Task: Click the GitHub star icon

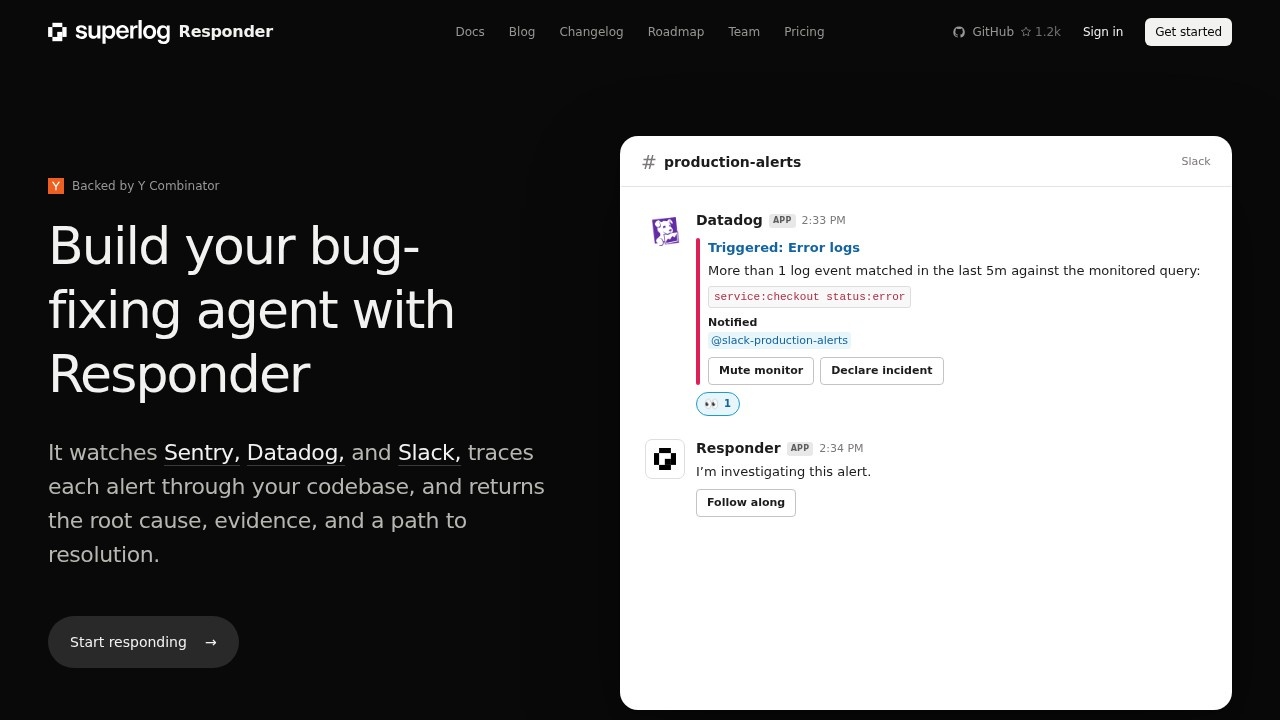Action: pos(1026,32)
